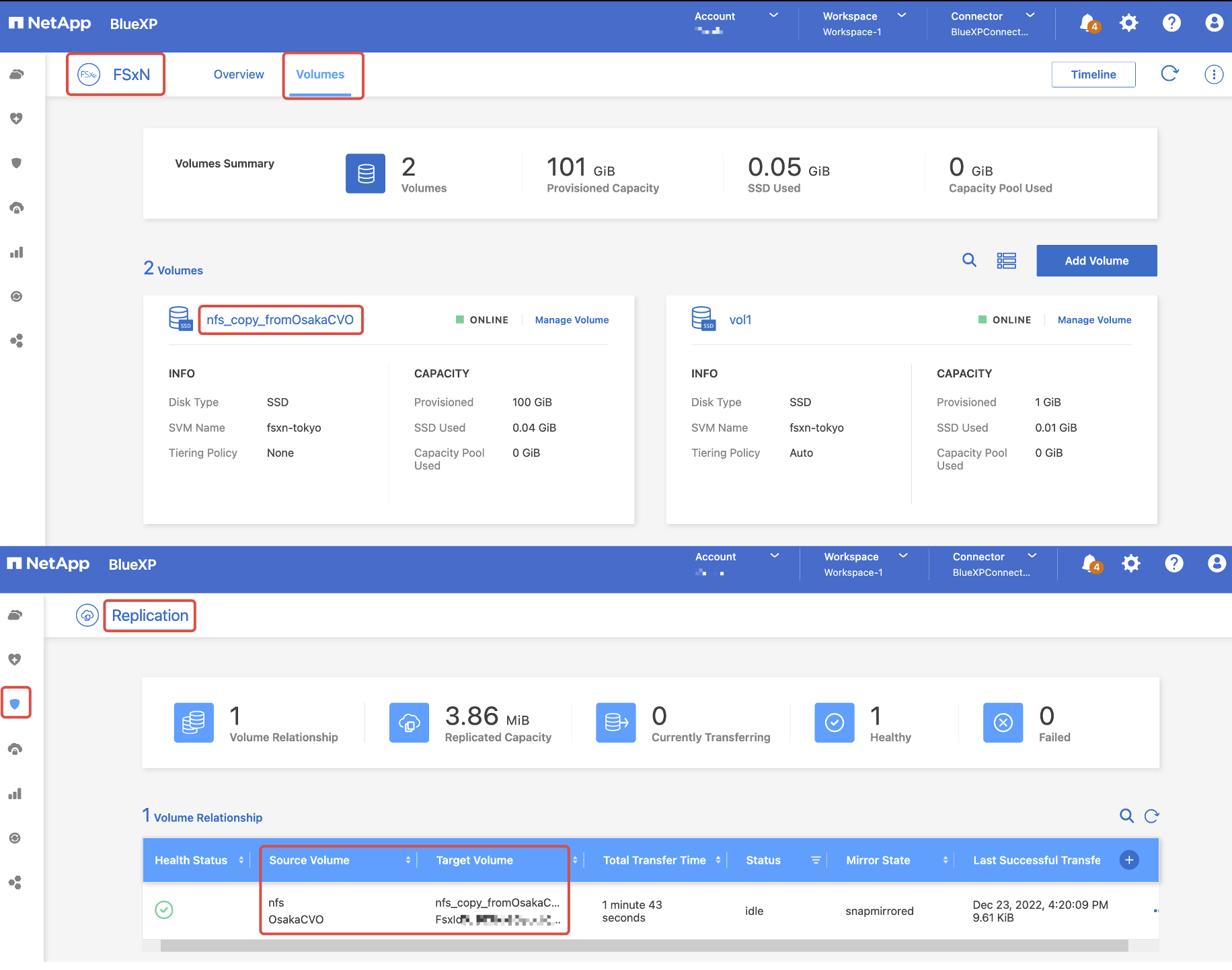Open the vol1 volume name
1232x970 pixels.
(x=740, y=320)
